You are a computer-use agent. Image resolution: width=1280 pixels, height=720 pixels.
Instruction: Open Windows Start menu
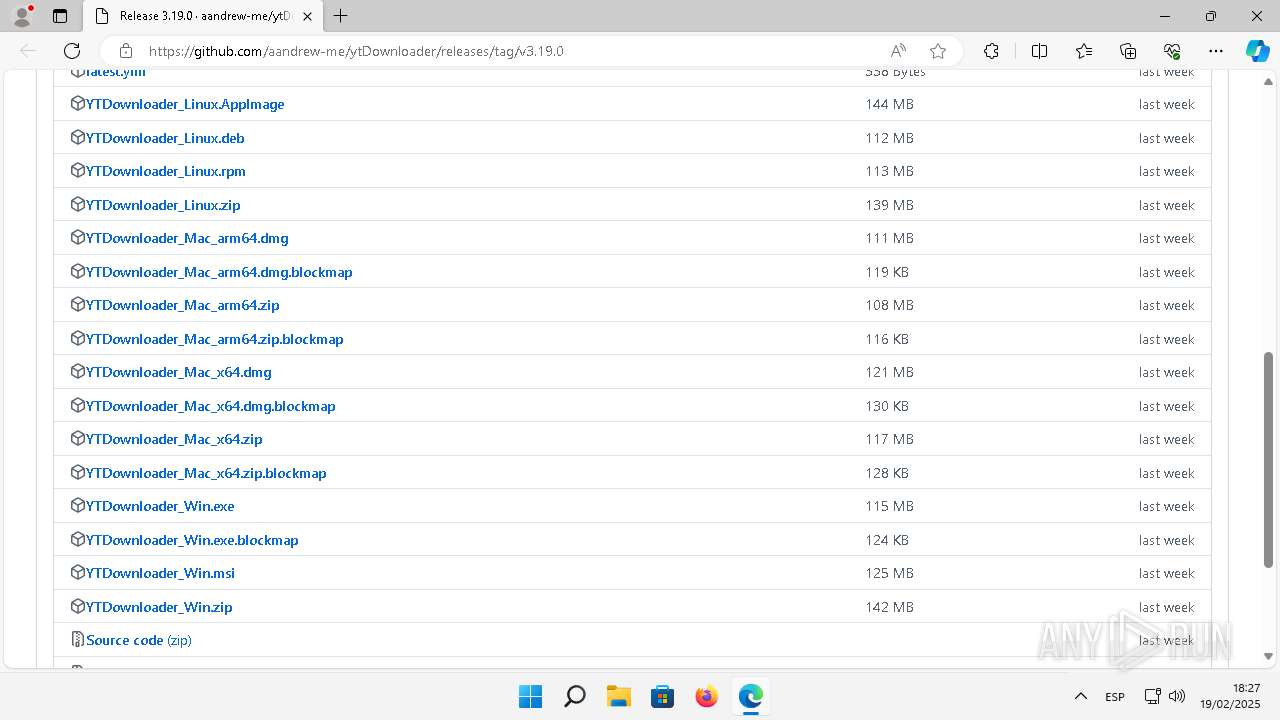click(x=530, y=696)
